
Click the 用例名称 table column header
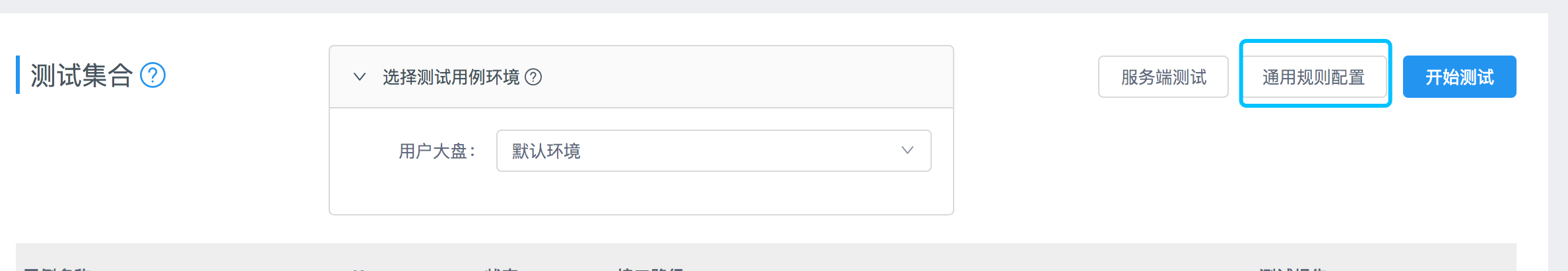click(57, 268)
